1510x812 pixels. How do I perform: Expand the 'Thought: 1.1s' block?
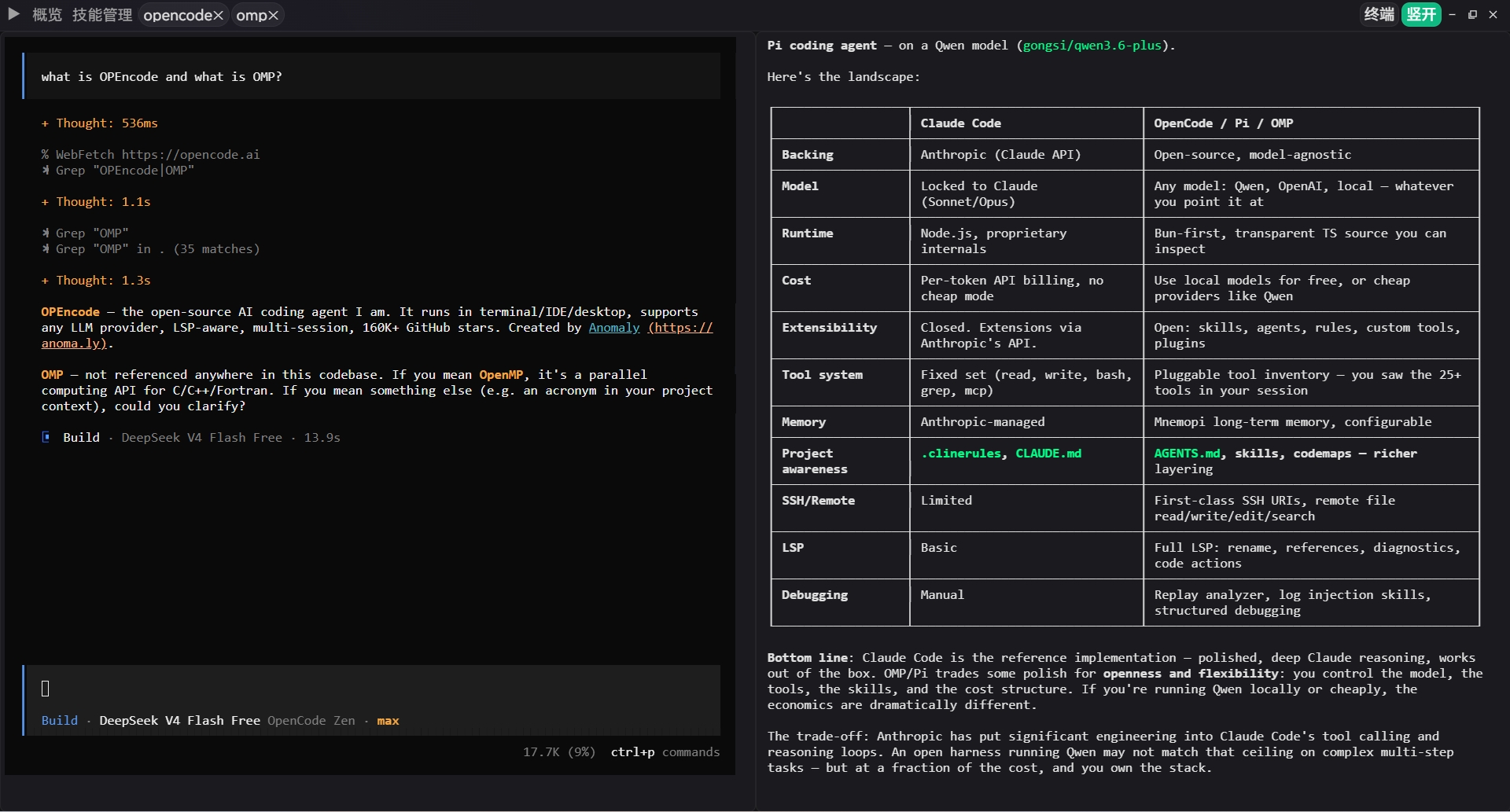tap(96, 202)
